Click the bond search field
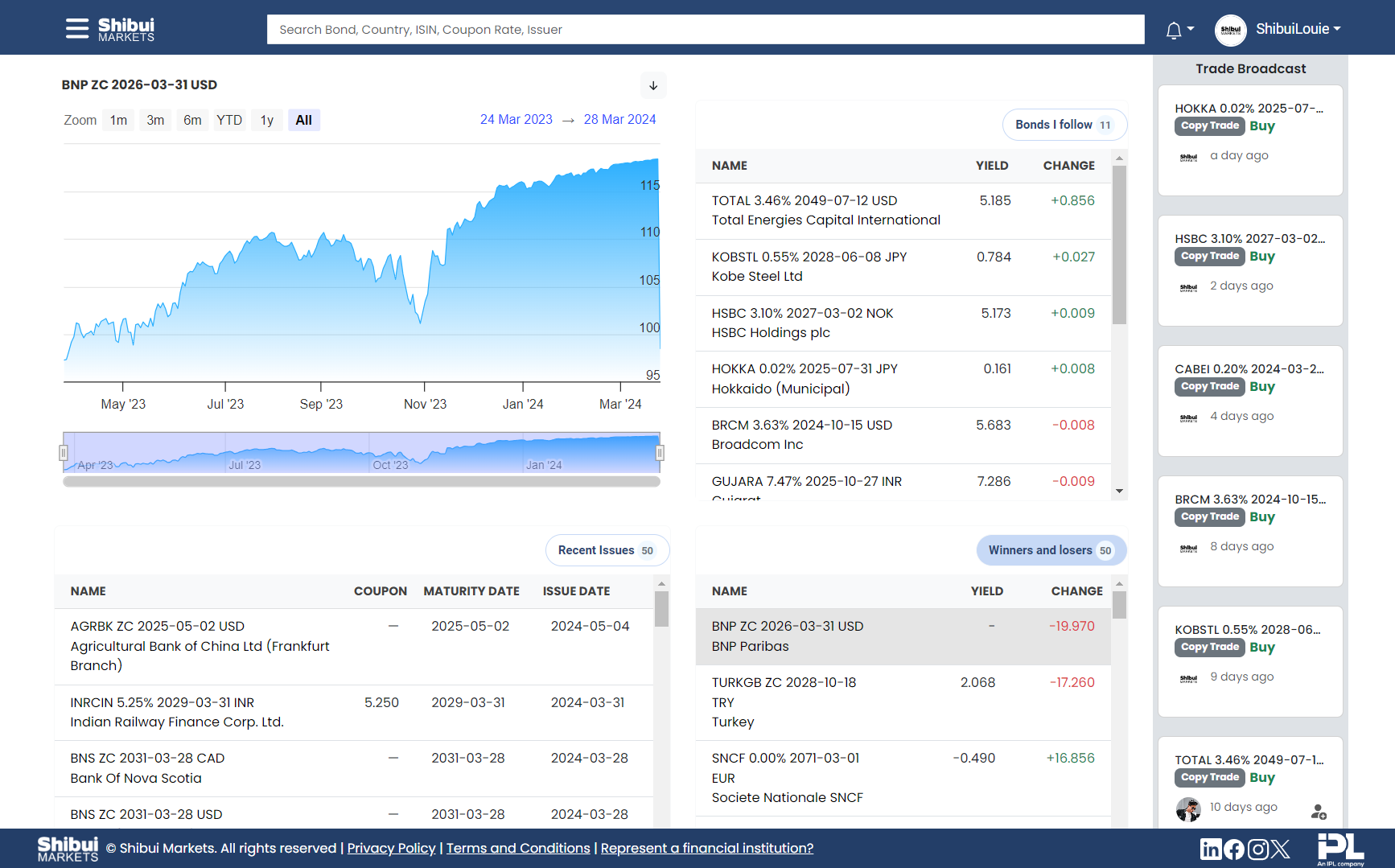The height and width of the screenshot is (868, 1395). (706, 29)
